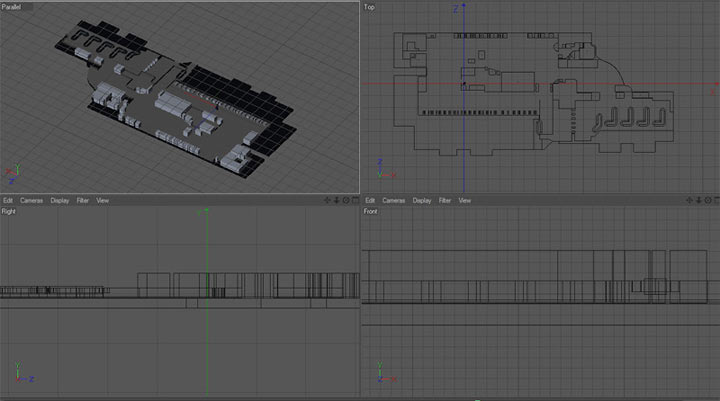Click the zoom icon in Right viewport
This screenshot has width=720, height=401.
click(x=336, y=200)
